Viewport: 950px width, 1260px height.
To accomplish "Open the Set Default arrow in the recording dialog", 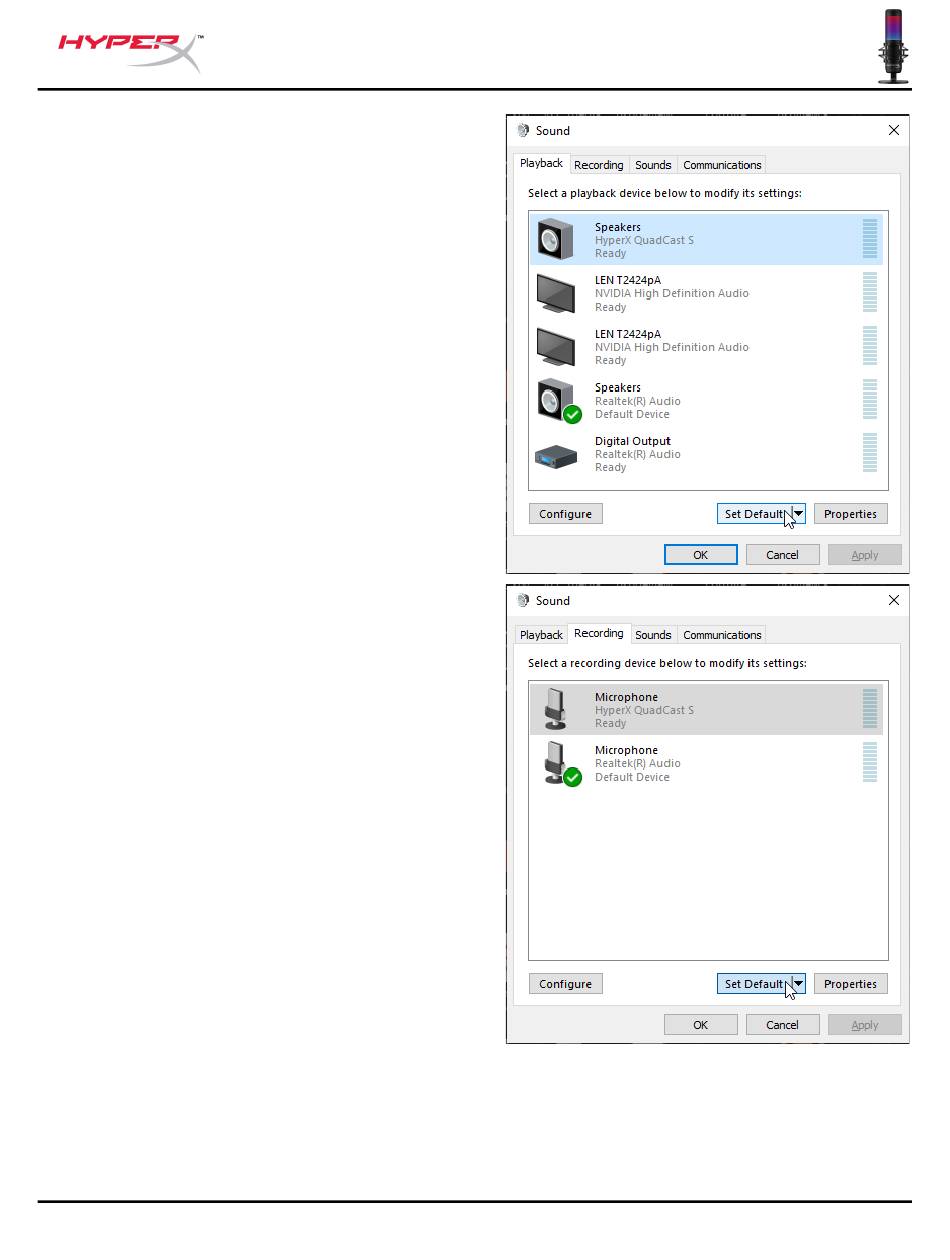I will point(798,984).
